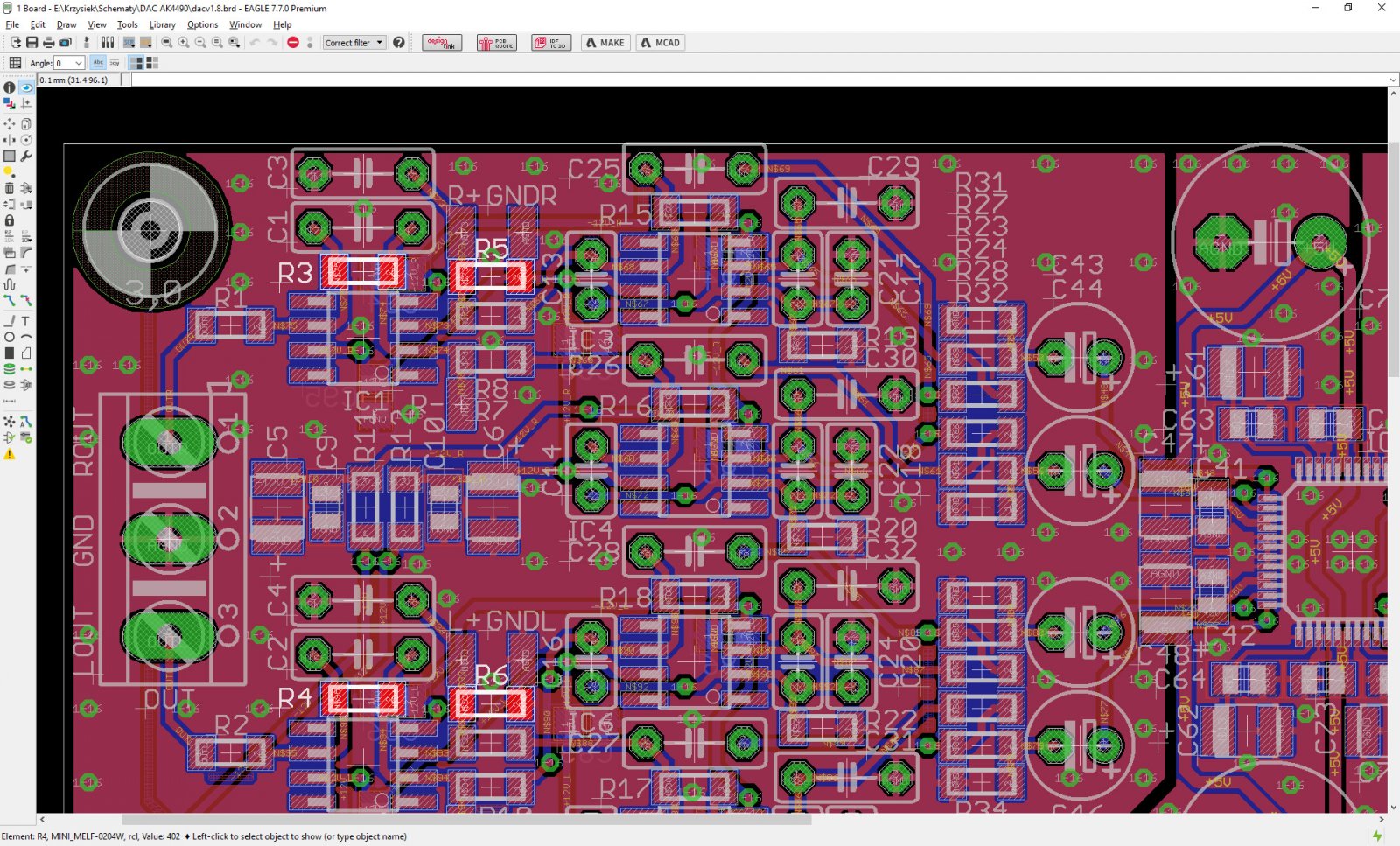Select the Change (wrench) tool
This screenshot has width=1400, height=846.
point(26,156)
